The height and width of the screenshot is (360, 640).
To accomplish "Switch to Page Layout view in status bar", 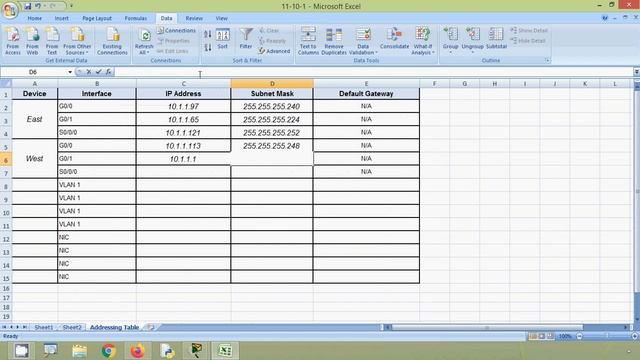I will click(x=542, y=336).
